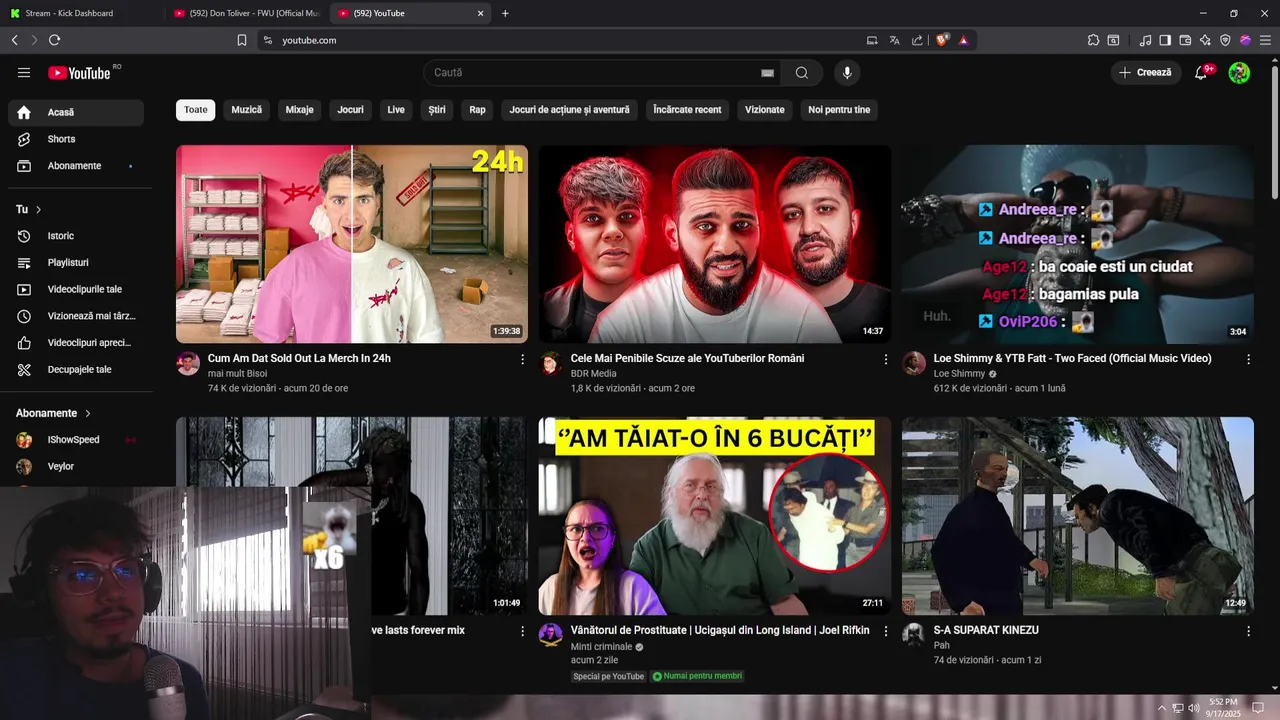
Task: Click the page translate icon in address bar
Action: 894,40
